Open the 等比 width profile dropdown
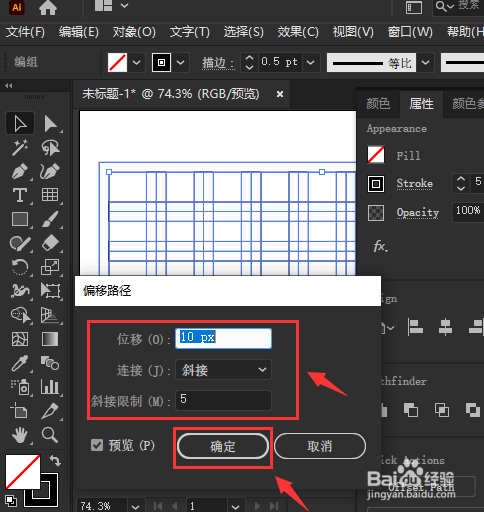The height and width of the screenshot is (512, 484). (425, 62)
